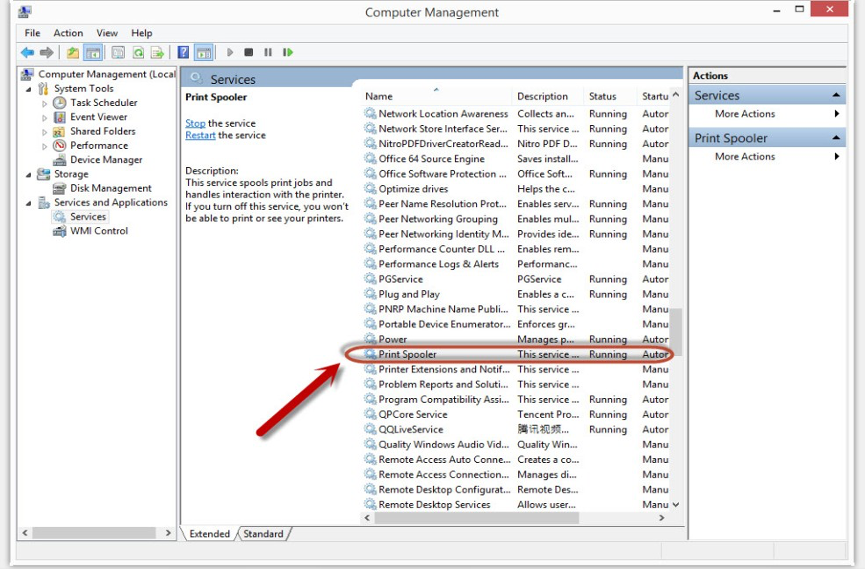Click the Refresh toolbar icon
The image size is (866, 570).
tap(138, 52)
